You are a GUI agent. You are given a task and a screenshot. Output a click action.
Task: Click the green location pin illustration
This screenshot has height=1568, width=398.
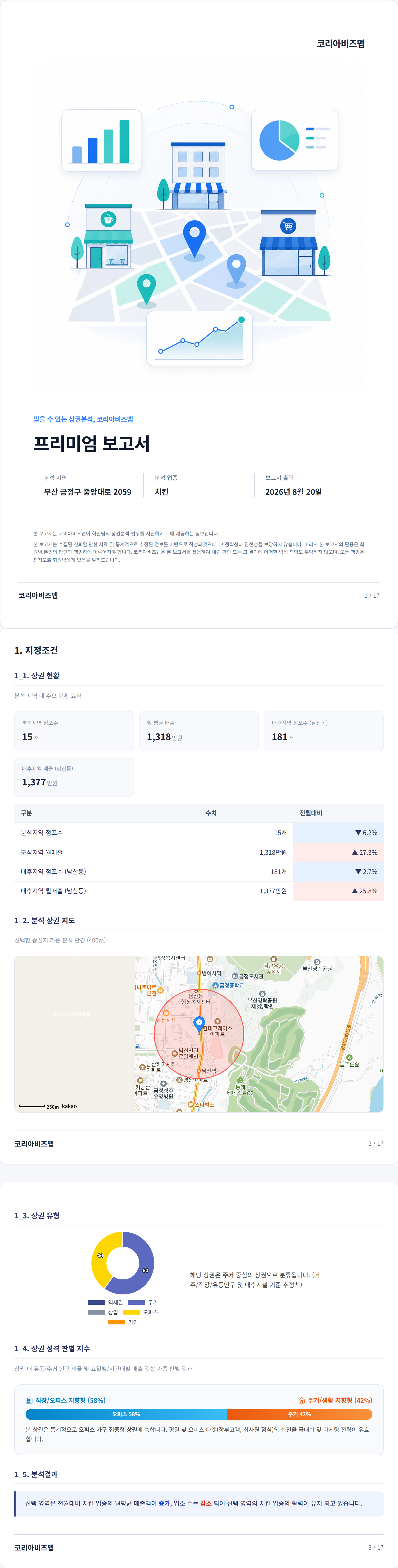point(146,289)
